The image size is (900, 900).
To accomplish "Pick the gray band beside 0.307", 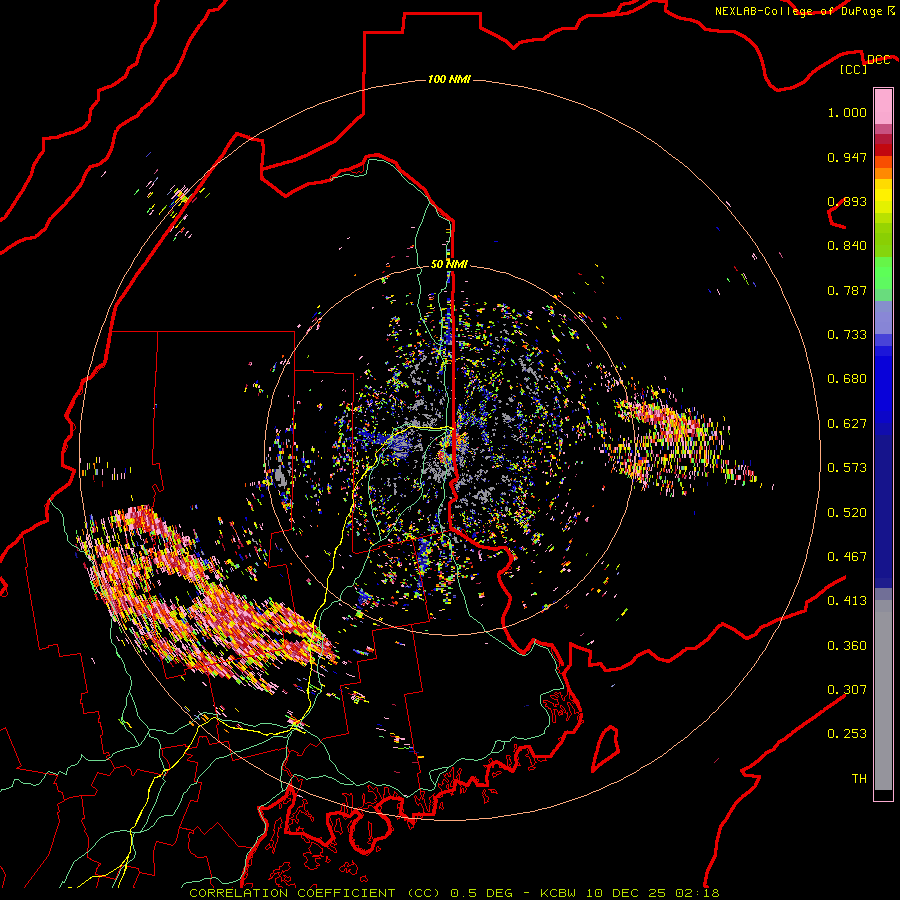I will (883, 695).
